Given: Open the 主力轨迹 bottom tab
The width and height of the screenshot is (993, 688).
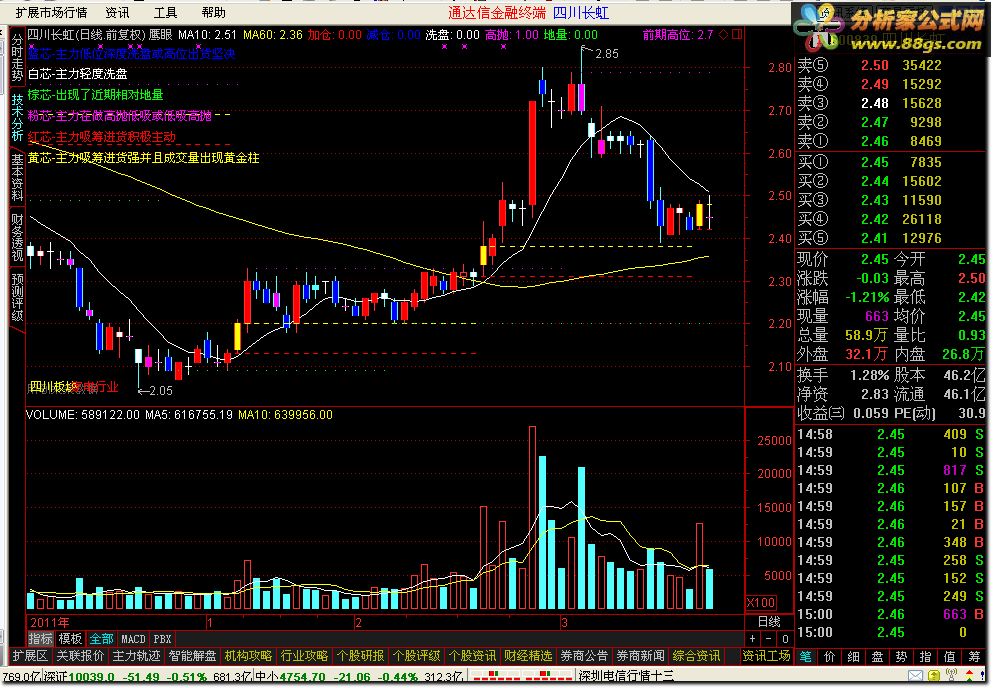Looking at the screenshot, I should [x=136, y=656].
